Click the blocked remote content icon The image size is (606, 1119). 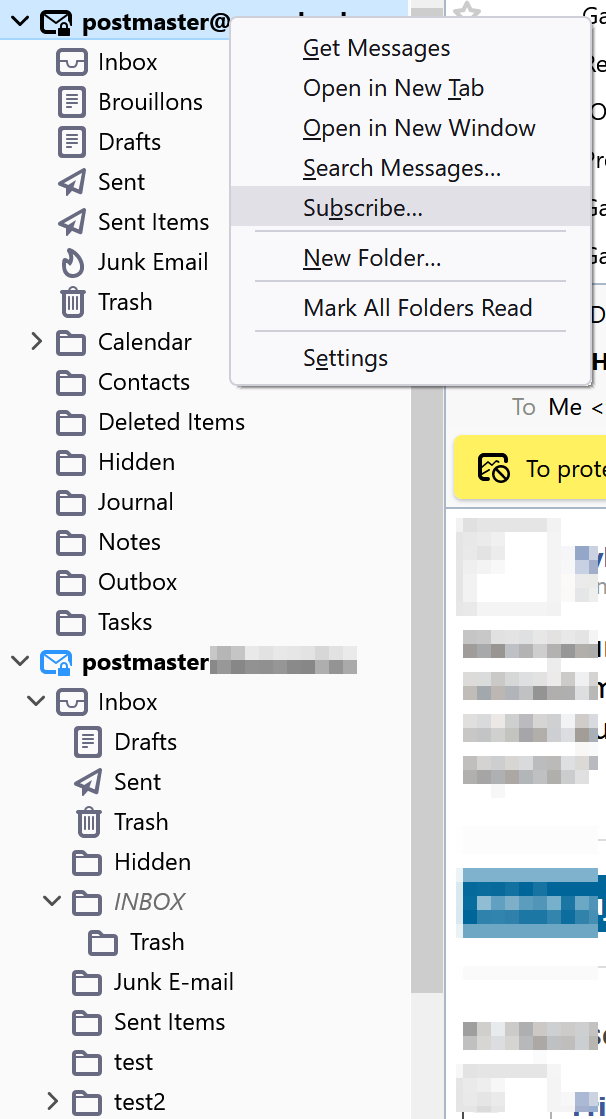pyautogui.click(x=494, y=468)
